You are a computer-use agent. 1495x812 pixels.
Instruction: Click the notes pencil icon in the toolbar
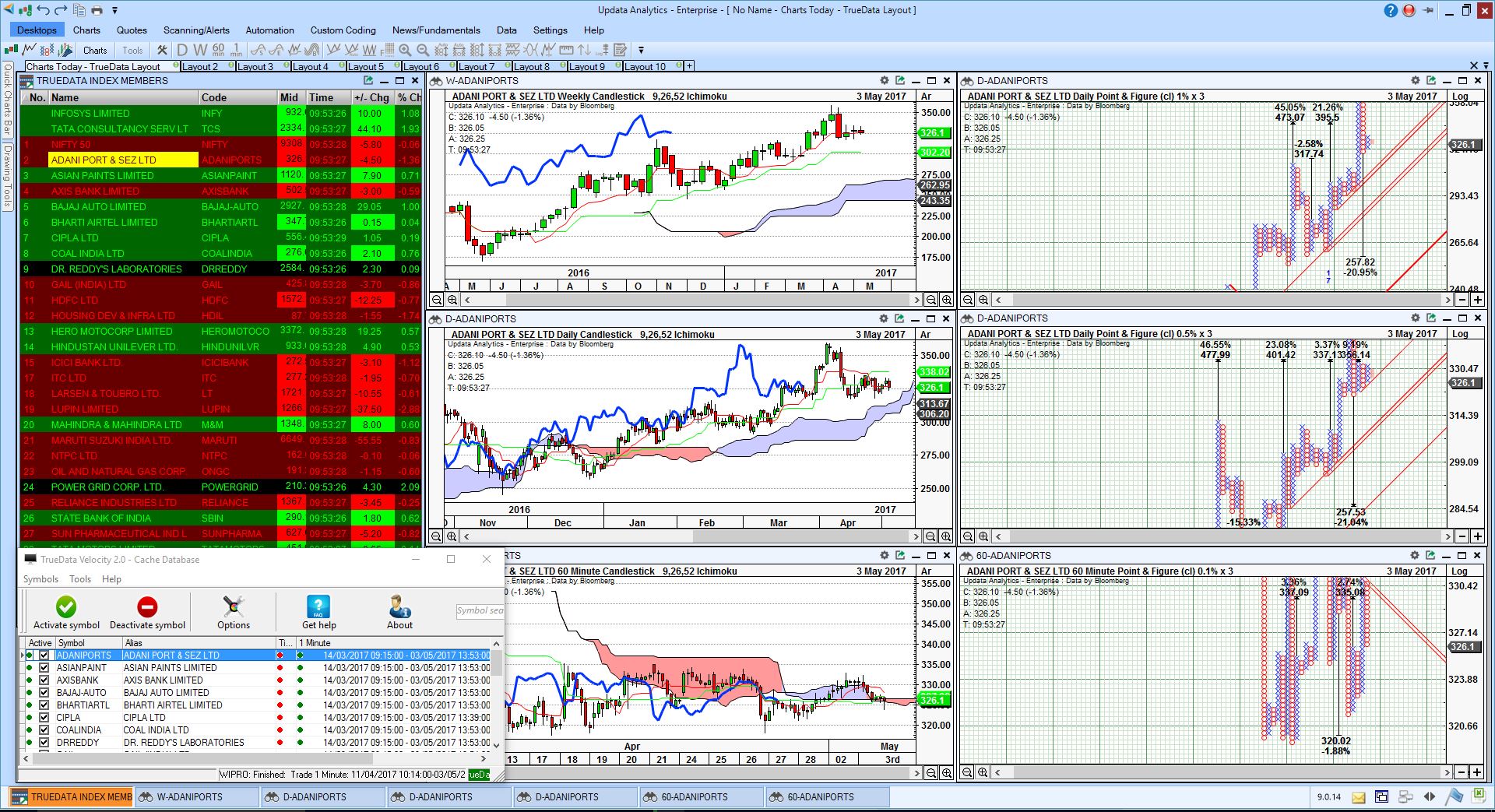click(x=621, y=50)
